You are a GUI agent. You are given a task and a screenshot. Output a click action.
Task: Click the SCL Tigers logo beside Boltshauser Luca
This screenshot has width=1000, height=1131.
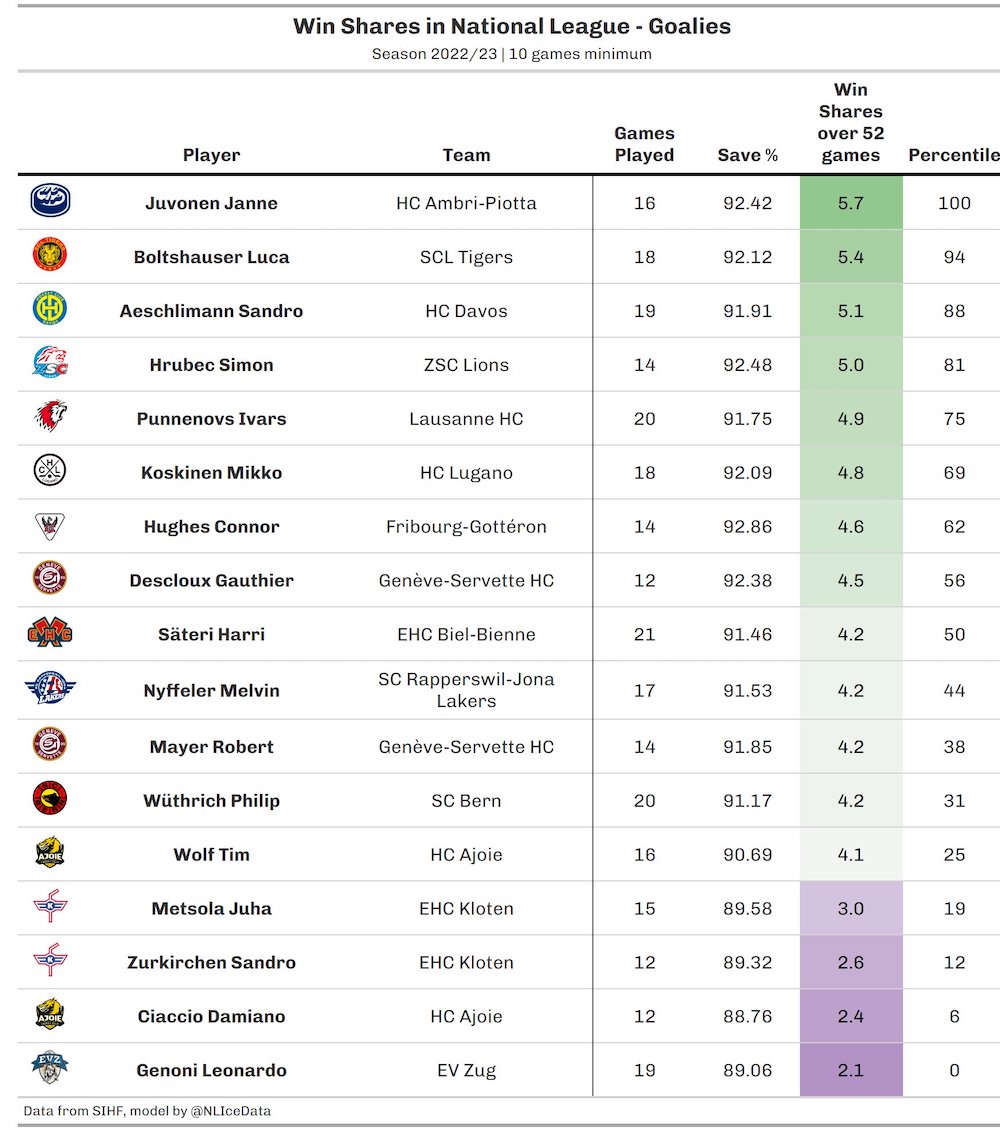click(x=50, y=256)
